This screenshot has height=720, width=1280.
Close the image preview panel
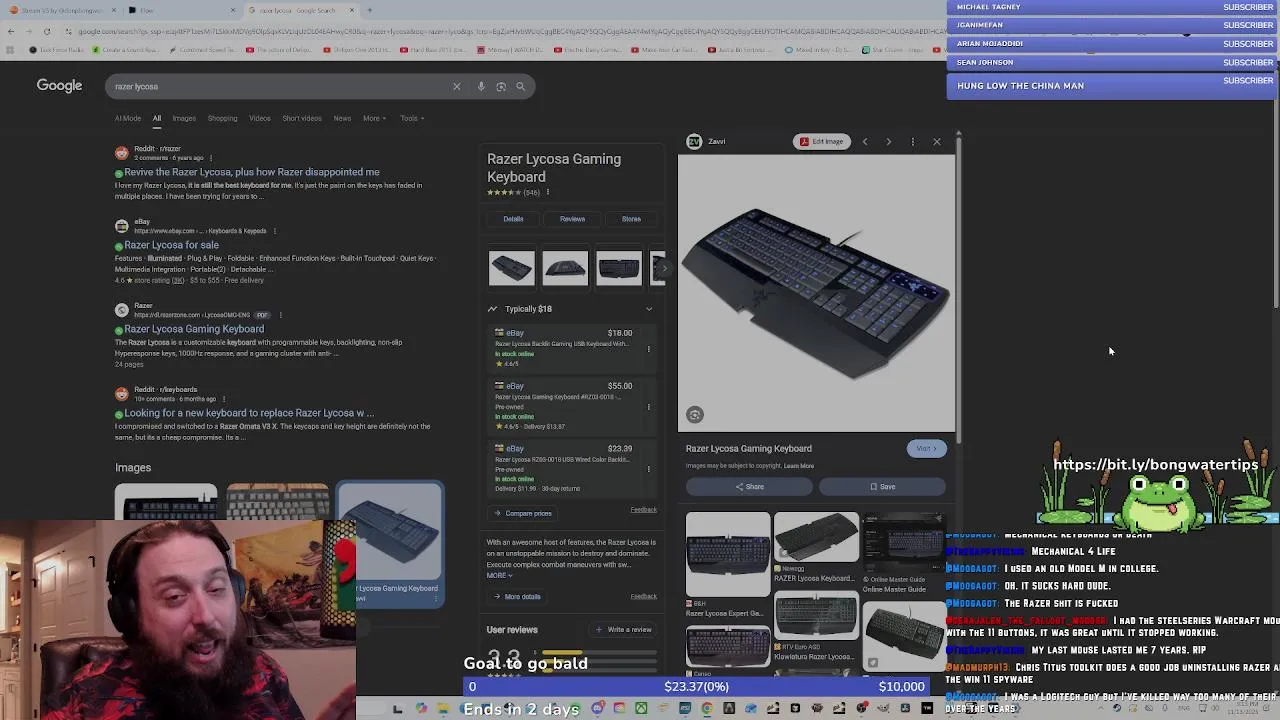tap(937, 142)
